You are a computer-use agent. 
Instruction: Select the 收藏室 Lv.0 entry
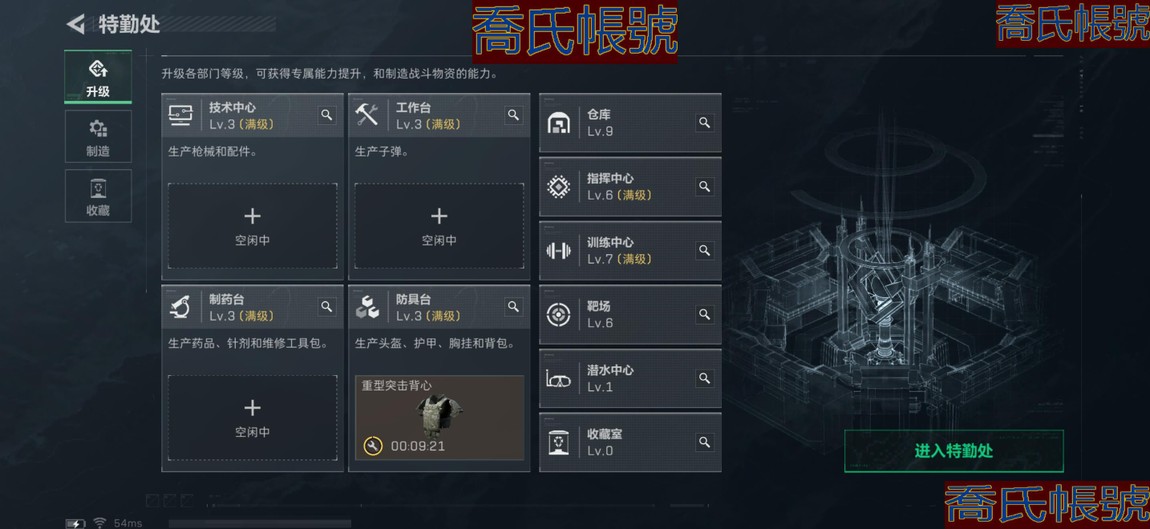click(x=630, y=442)
